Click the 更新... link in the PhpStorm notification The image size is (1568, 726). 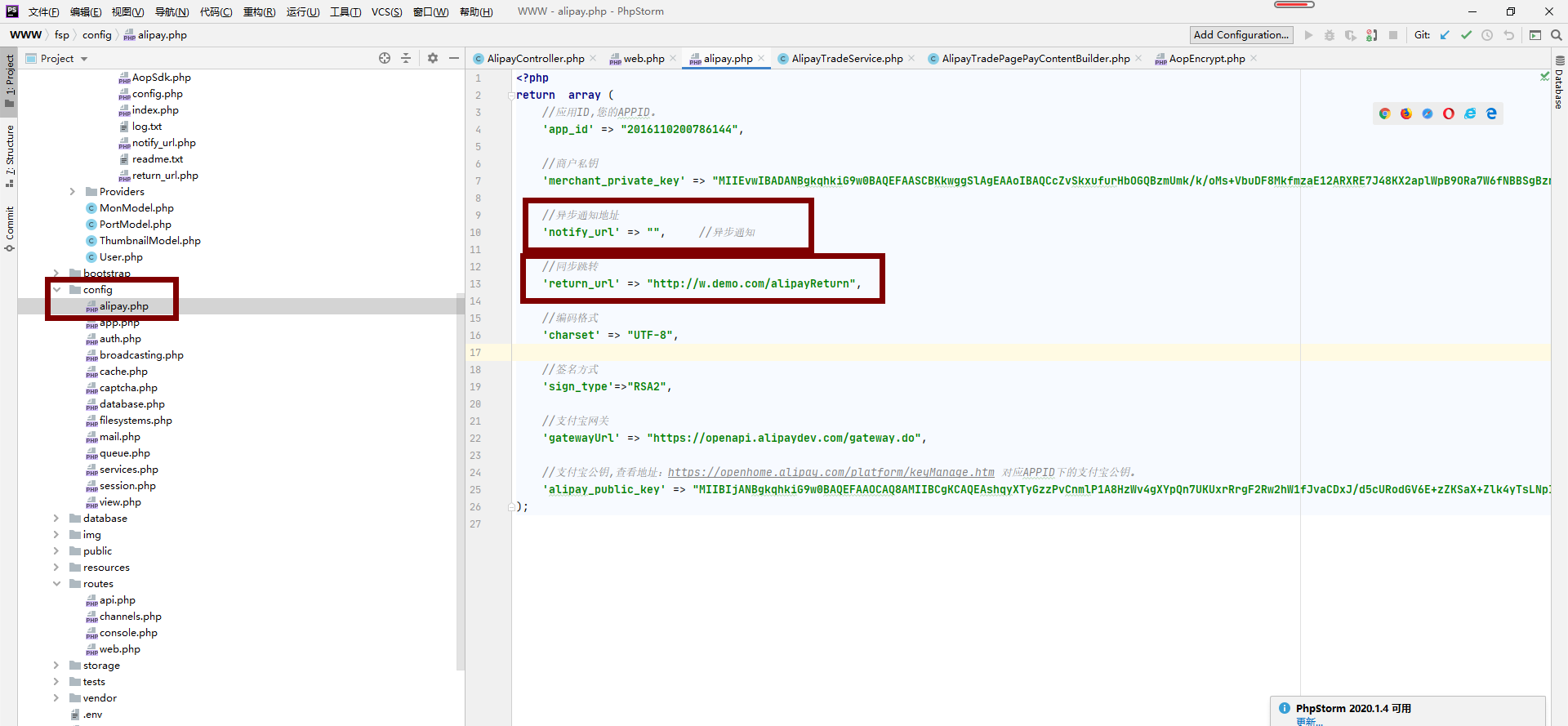(1309, 721)
